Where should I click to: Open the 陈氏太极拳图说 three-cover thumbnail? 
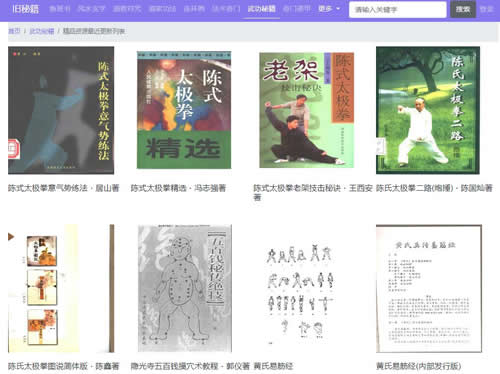tap(61, 288)
